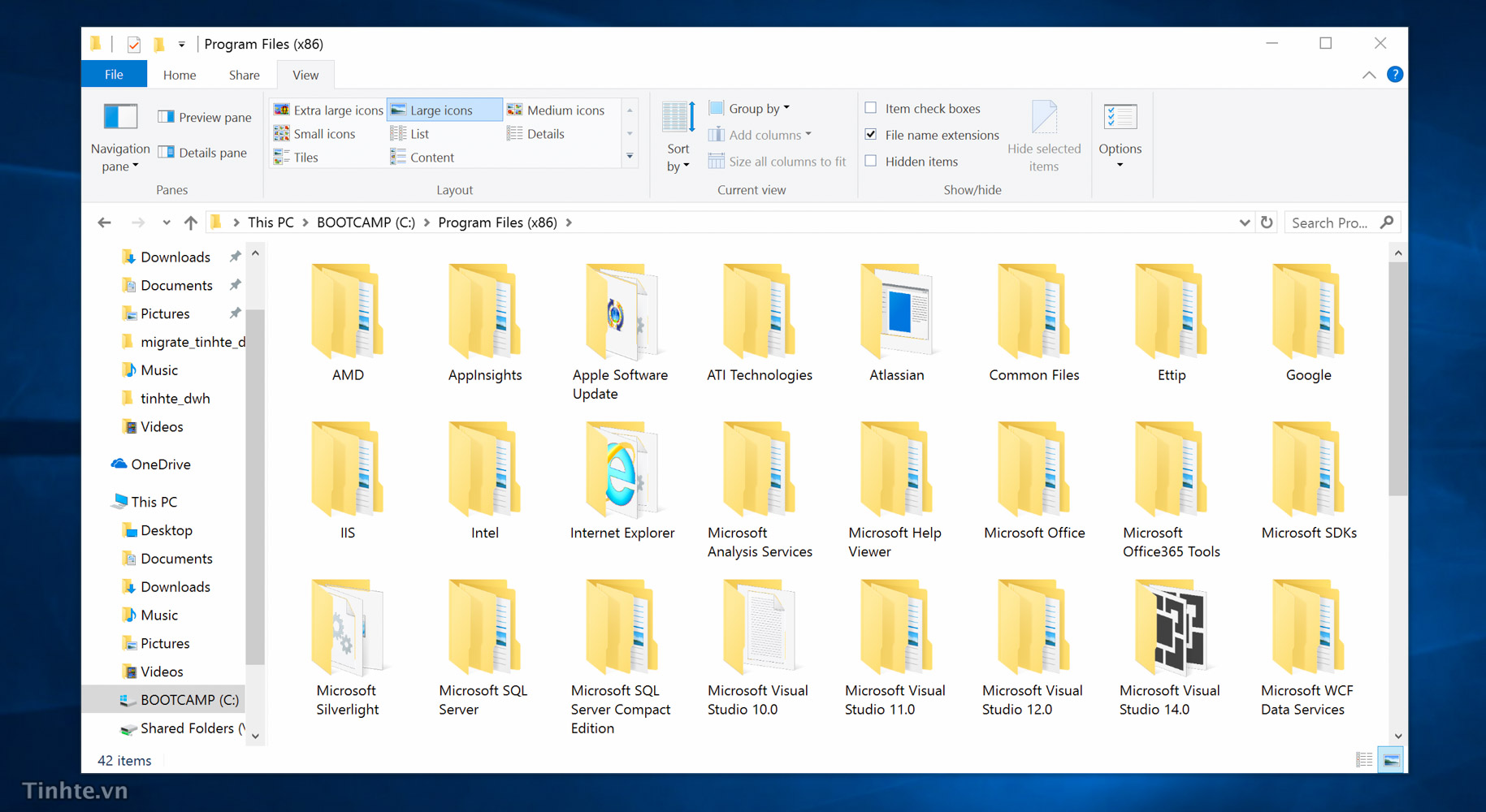The height and width of the screenshot is (812, 1486).
Task: Select the Microsoft Analysis Services folder
Action: click(x=759, y=490)
